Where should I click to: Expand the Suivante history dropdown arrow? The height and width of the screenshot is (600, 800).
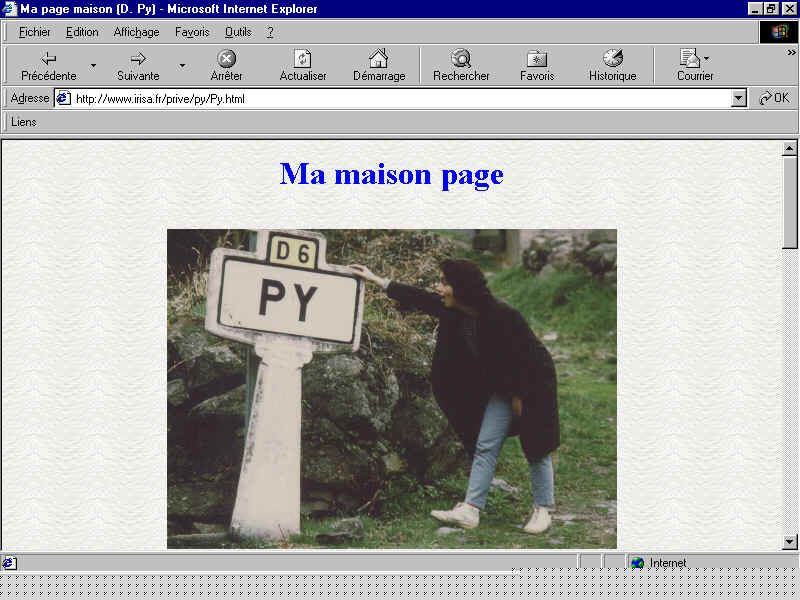click(x=182, y=65)
